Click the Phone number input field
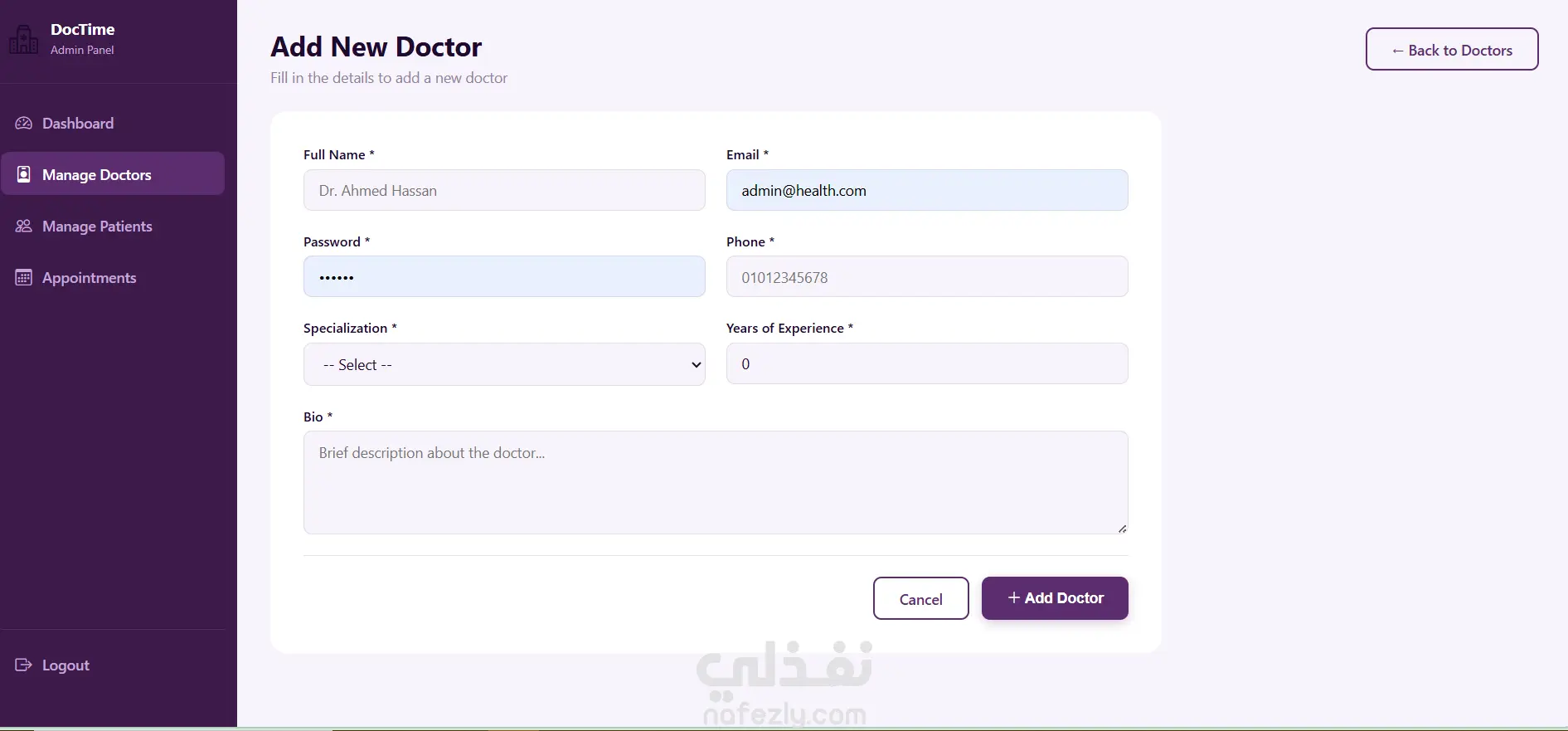The height and width of the screenshot is (731, 1568). 926,277
